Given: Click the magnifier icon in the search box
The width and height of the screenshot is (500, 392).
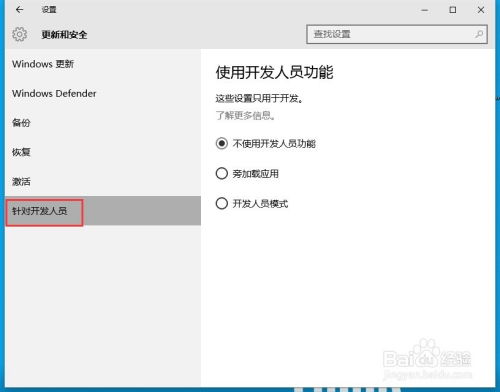Looking at the screenshot, I should point(479,34).
